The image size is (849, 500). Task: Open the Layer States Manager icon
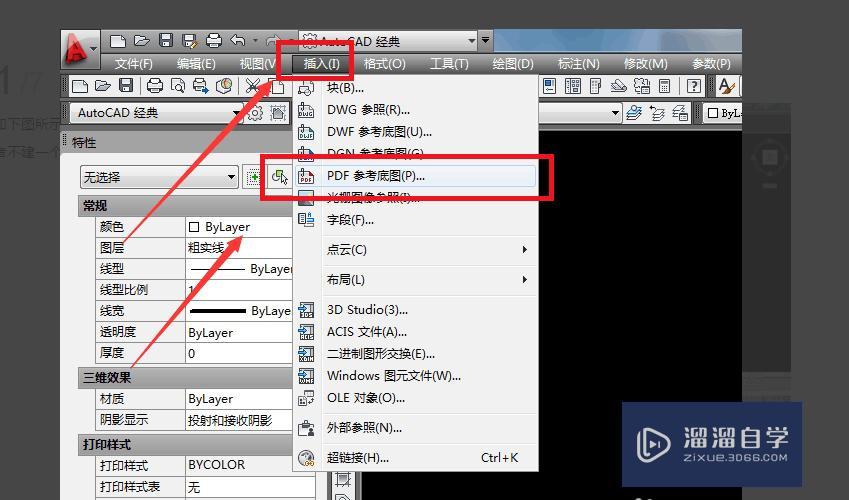click(x=680, y=113)
